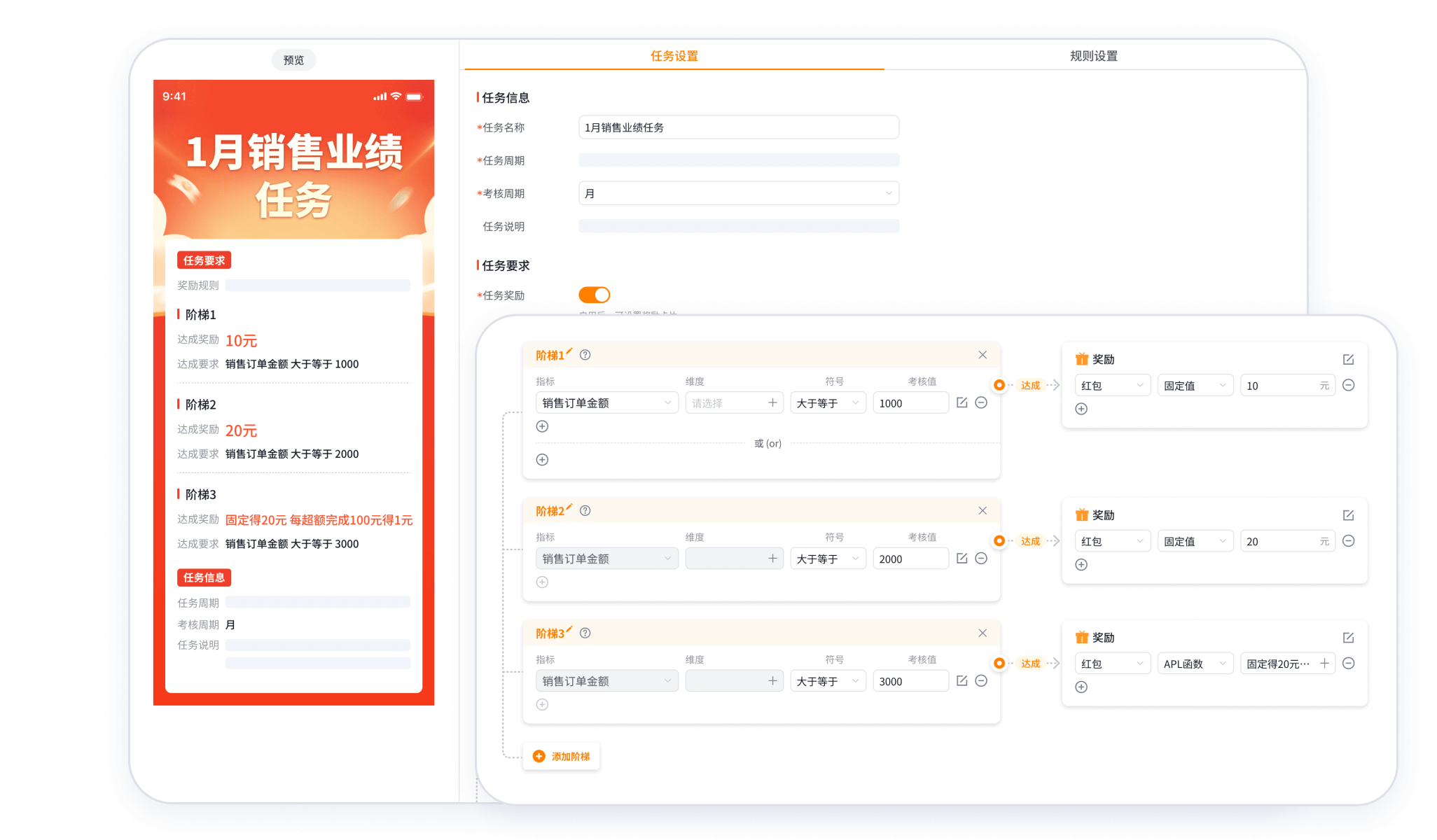Switch to 规则设置 tab
Screen dimensions: 1437x840
[x=1093, y=56]
